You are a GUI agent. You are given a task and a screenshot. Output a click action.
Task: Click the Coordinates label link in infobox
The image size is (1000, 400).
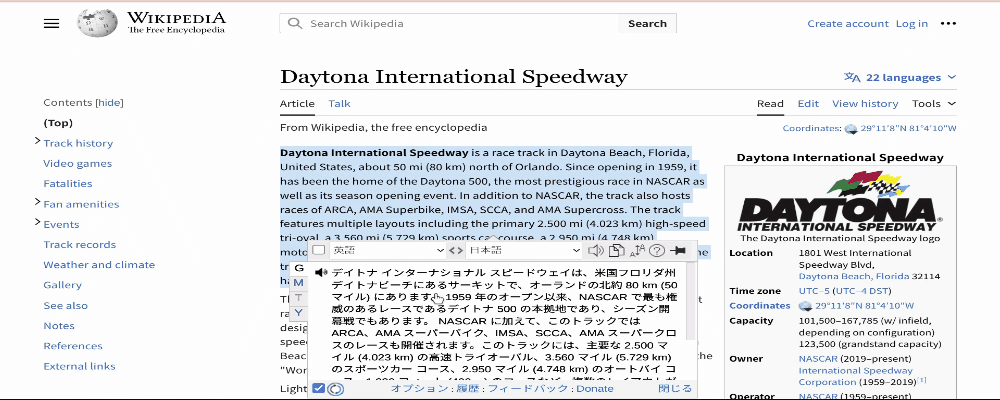(760, 306)
